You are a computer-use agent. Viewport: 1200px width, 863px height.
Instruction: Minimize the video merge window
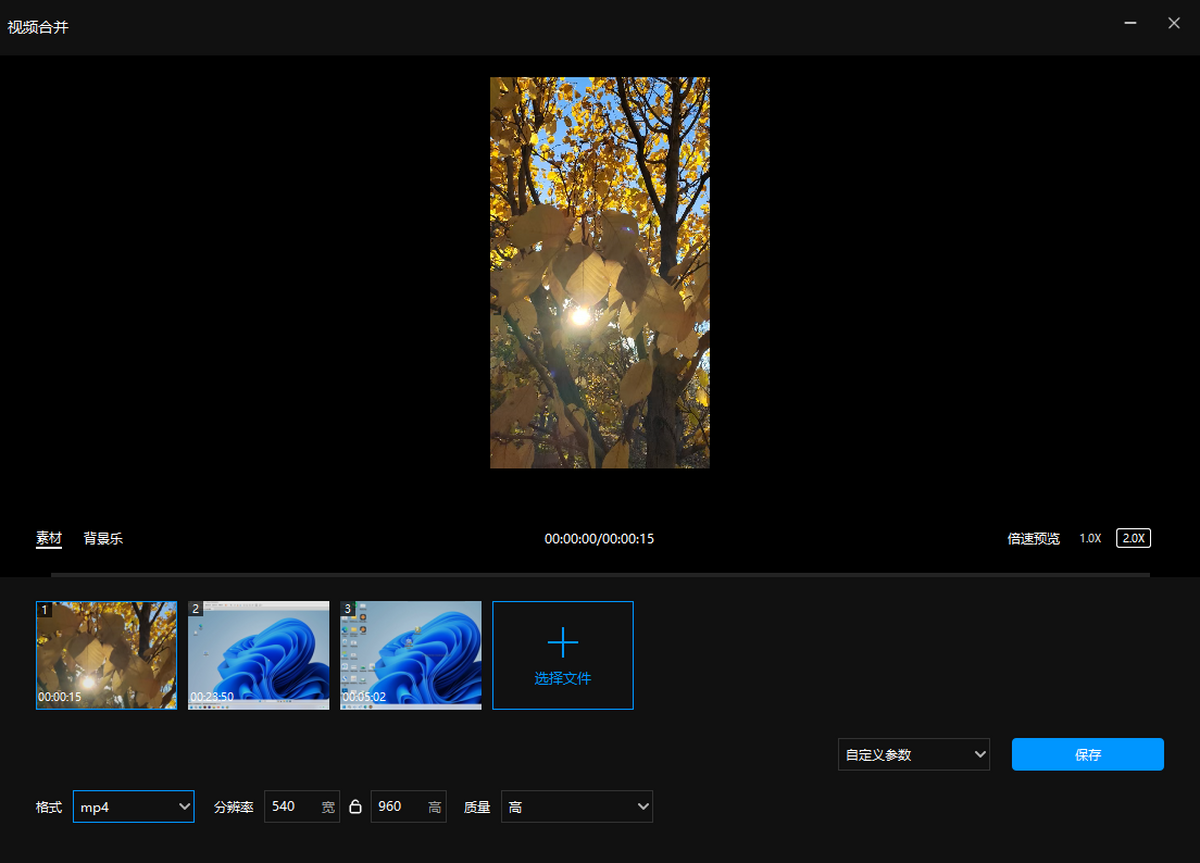pyautogui.click(x=1131, y=23)
